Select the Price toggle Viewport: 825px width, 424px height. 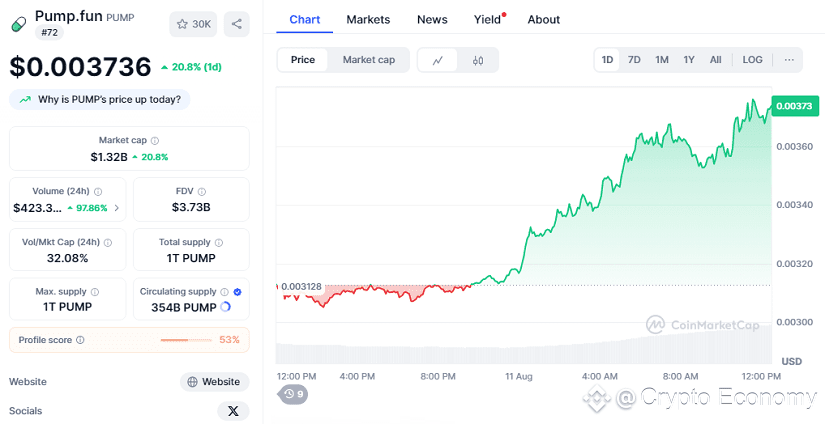(x=303, y=60)
